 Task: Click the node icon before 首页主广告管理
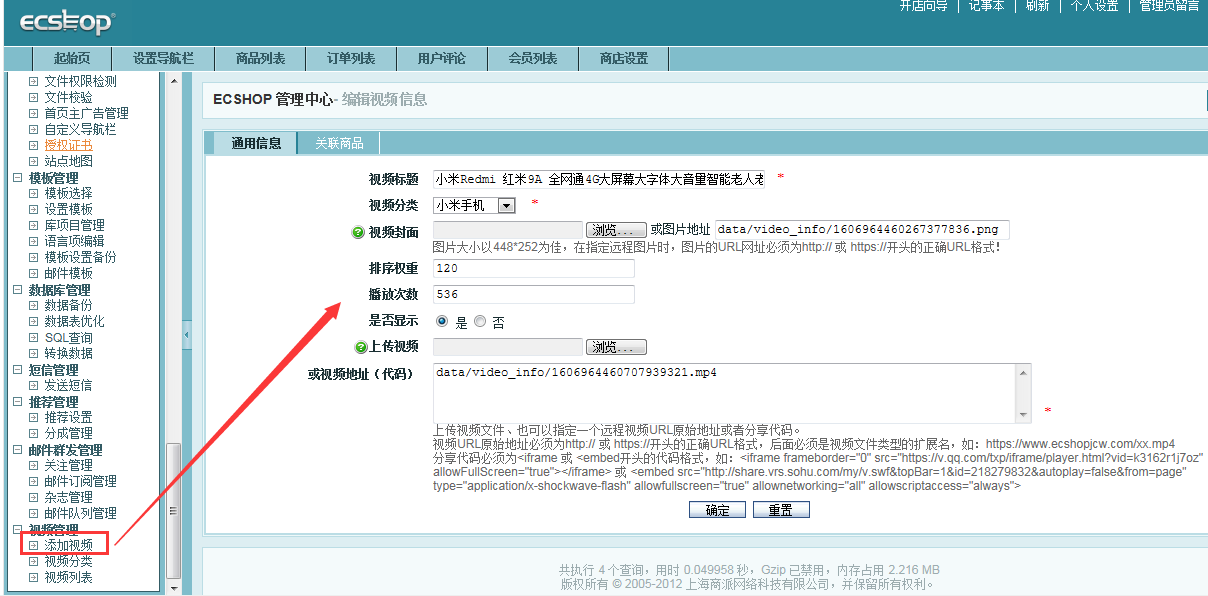[x=33, y=113]
